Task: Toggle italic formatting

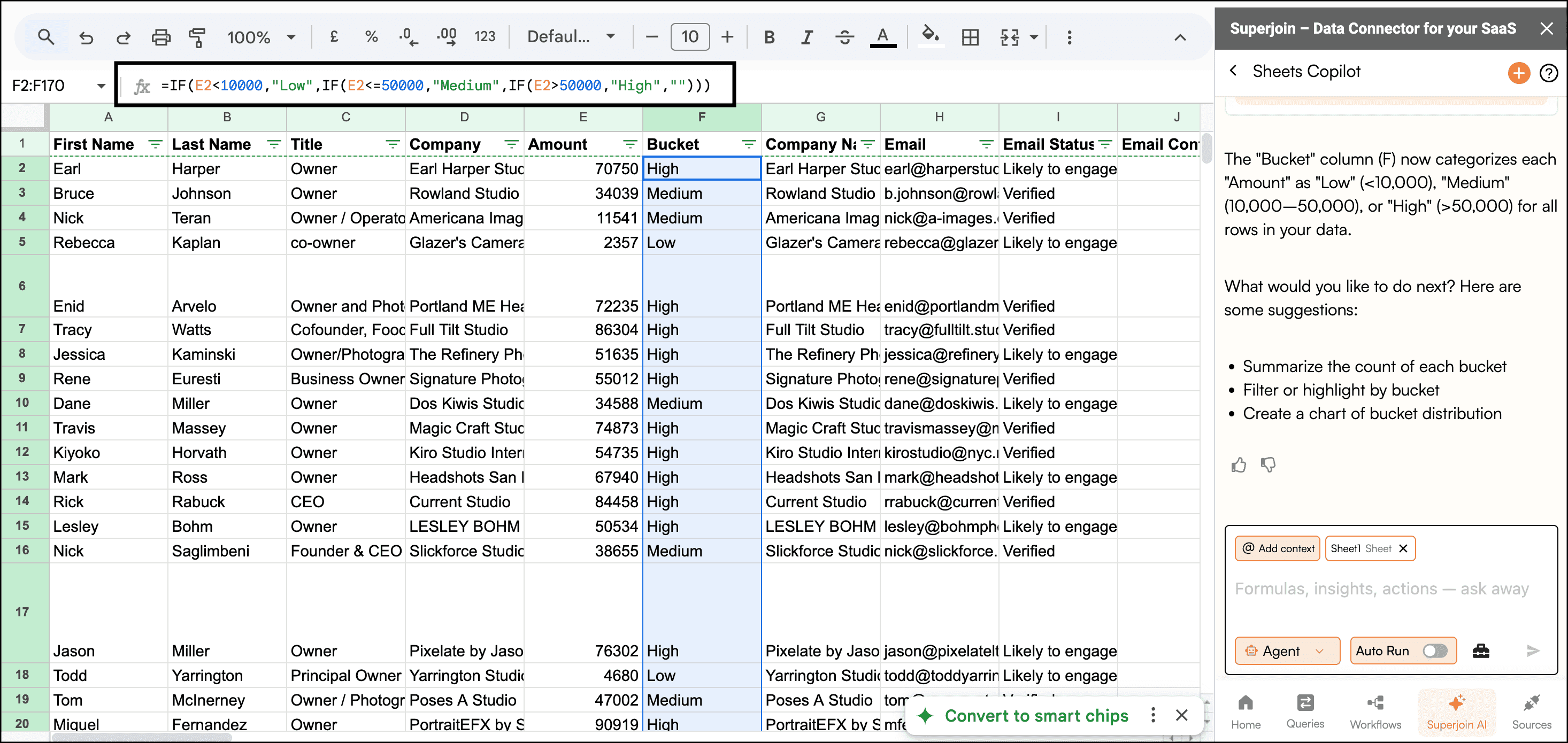Action: pos(806,38)
